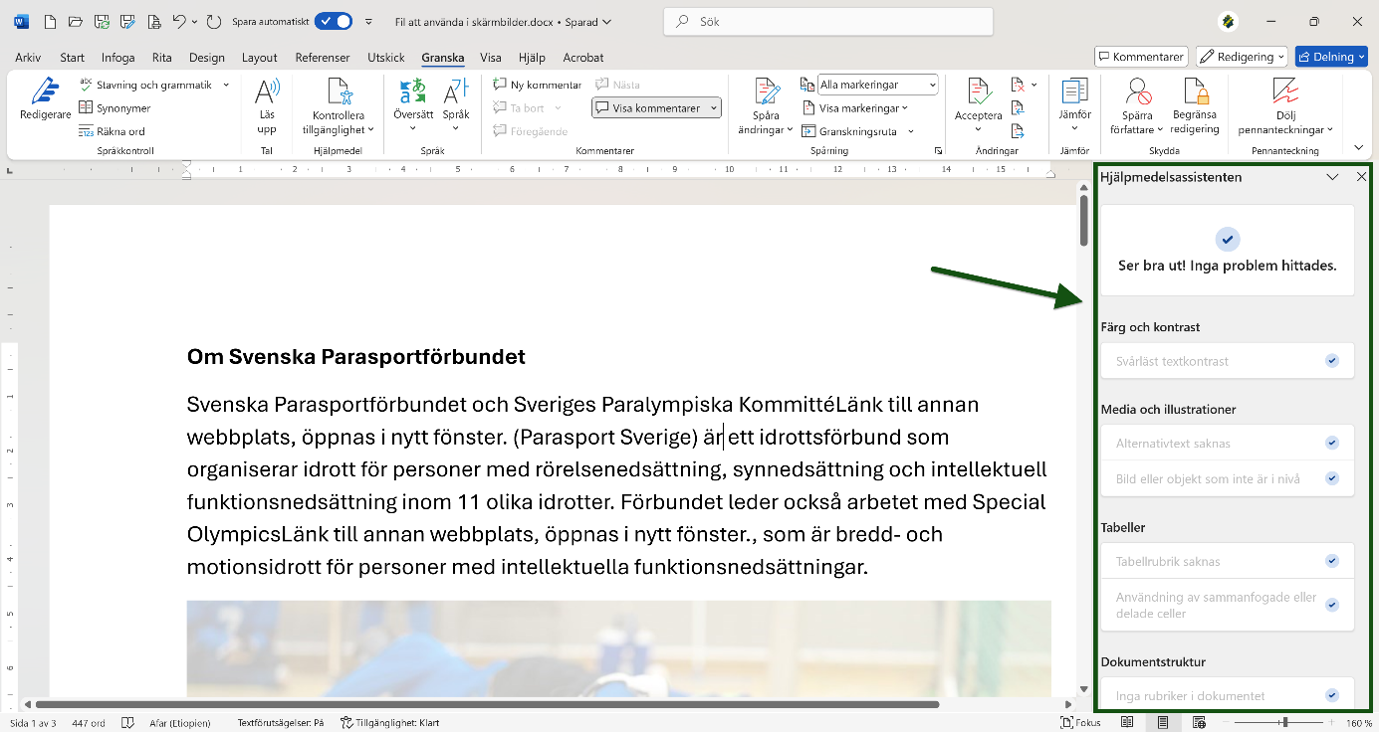This screenshot has height=736, width=1384.
Task: Click Alternativtext saknas item
Action: (x=1227, y=443)
